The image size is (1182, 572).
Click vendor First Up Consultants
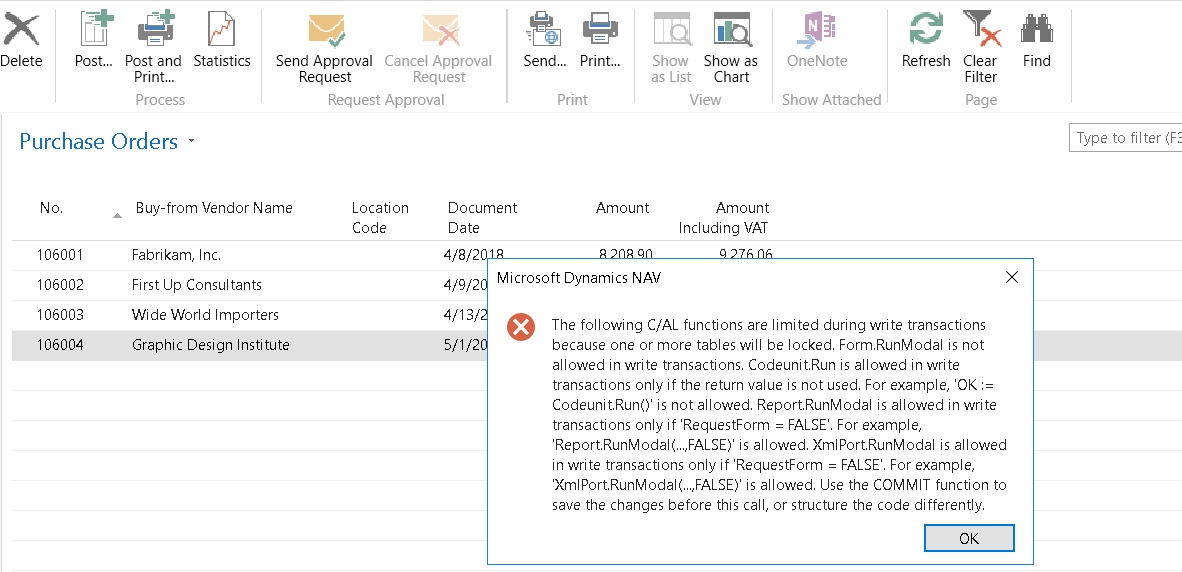click(x=197, y=285)
